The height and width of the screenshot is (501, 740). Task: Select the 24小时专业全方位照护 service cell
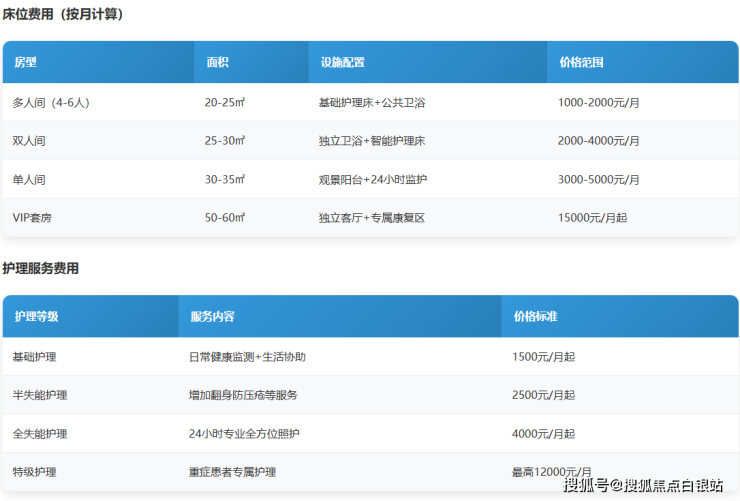(244, 434)
